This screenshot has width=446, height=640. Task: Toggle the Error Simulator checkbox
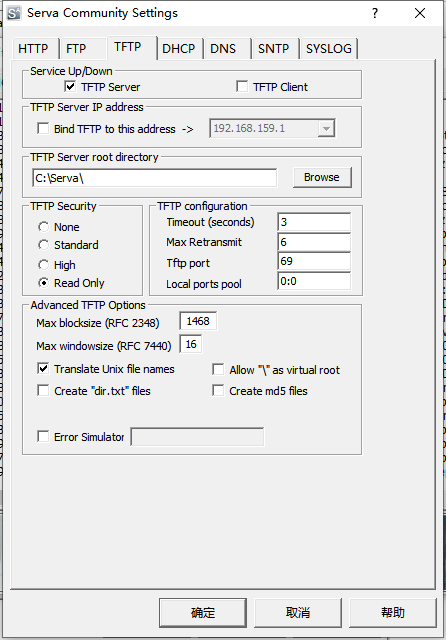[43, 436]
